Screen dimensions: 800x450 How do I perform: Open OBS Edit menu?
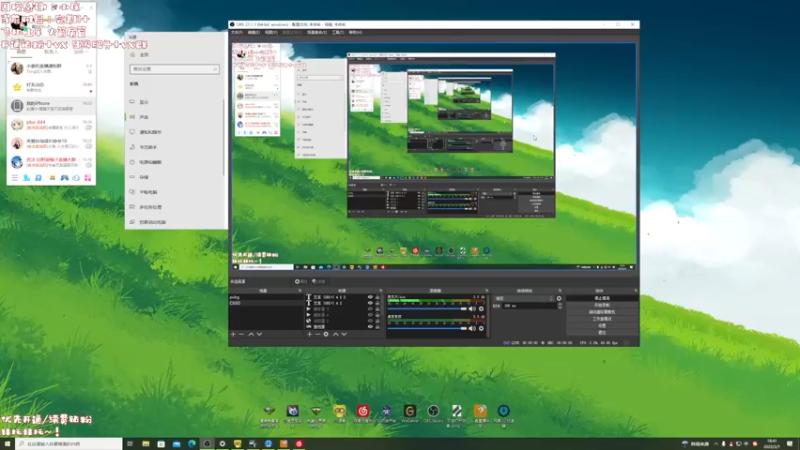254,33
